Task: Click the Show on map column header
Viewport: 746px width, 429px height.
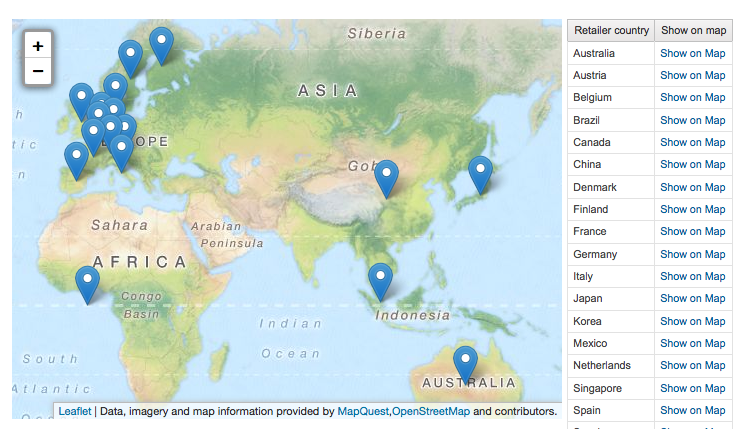Action: [x=694, y=30]
